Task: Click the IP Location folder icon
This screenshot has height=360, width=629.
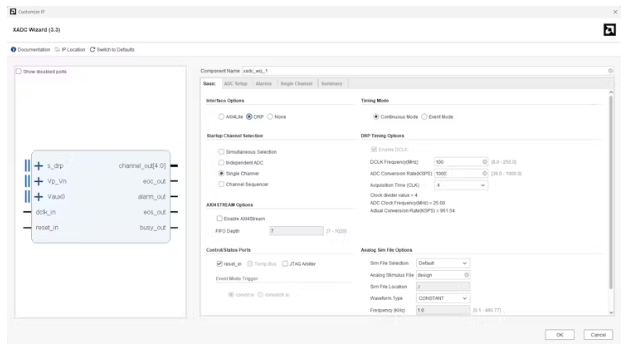Action: click(57, 49)
